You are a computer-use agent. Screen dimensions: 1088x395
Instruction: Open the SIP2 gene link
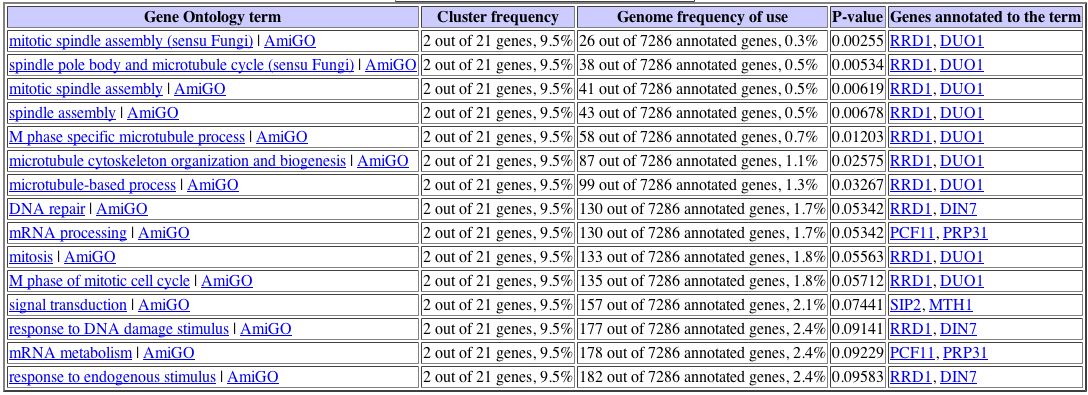903,305
